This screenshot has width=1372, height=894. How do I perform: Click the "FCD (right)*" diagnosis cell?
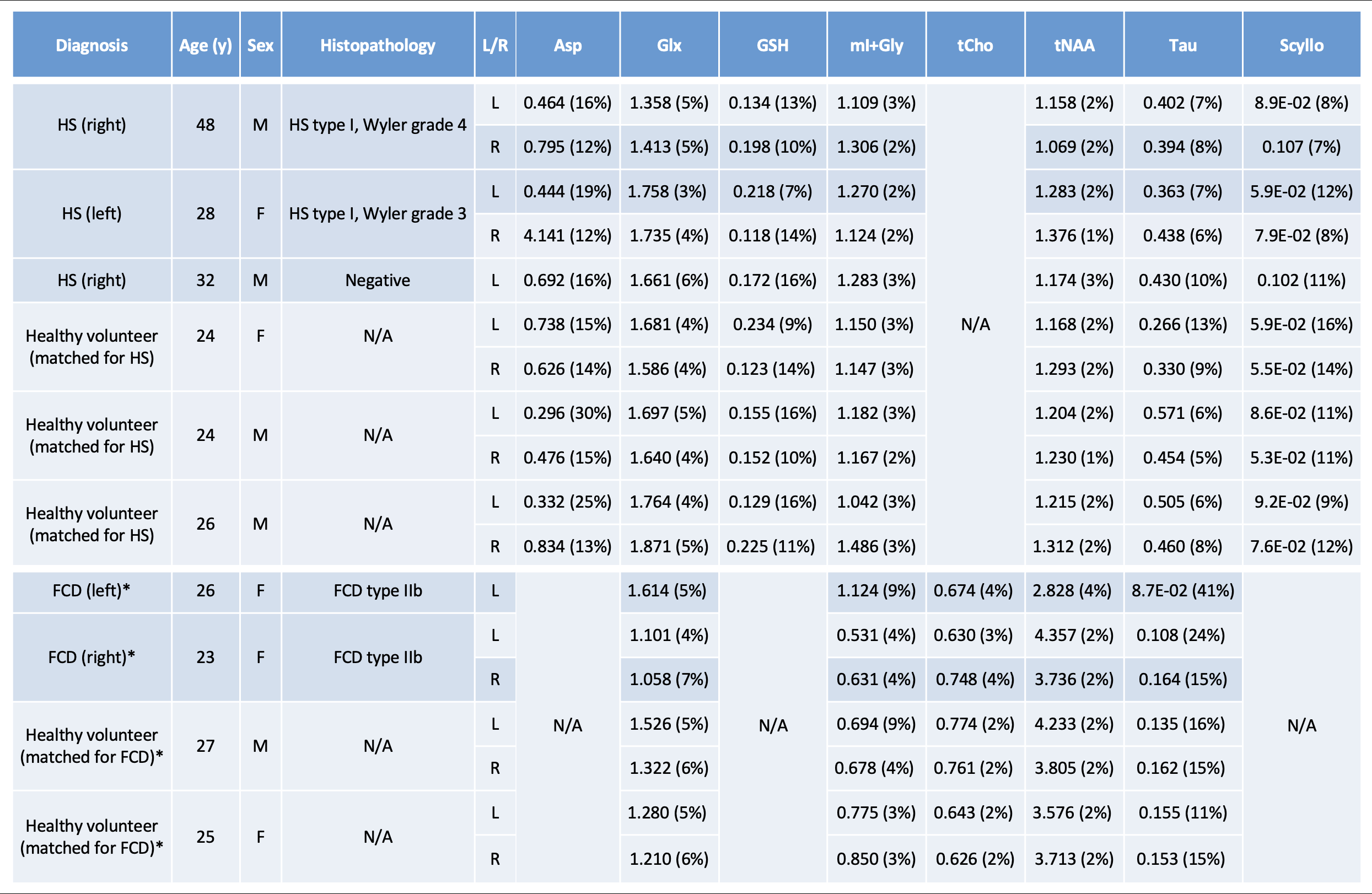92,657
